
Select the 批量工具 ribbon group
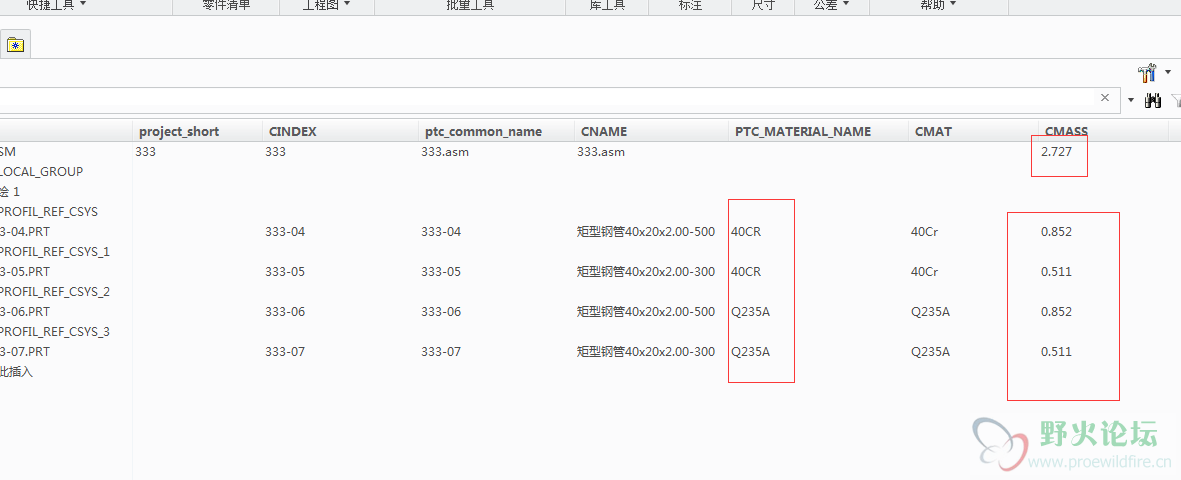coord(470,5)
